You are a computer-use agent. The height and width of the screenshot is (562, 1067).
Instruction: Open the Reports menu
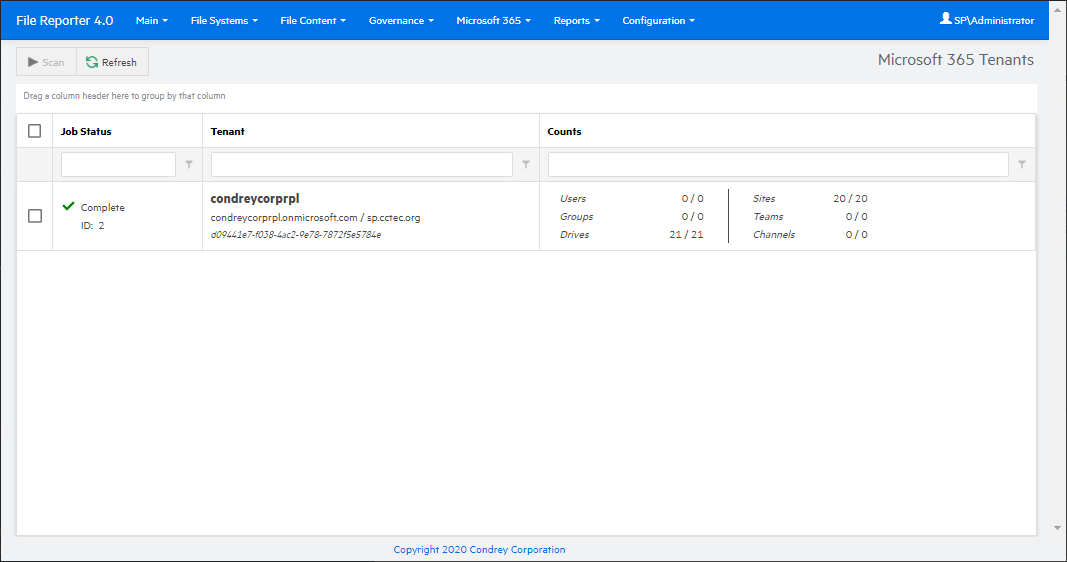click(576, 20)
